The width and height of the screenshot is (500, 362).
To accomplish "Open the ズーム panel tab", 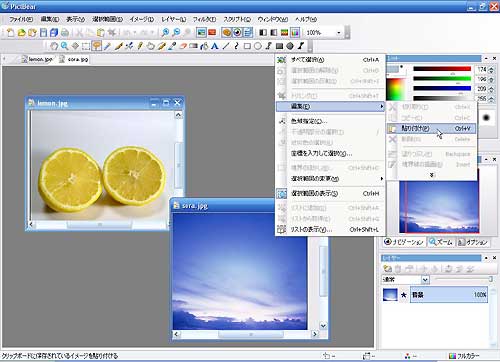I will 441,242.
